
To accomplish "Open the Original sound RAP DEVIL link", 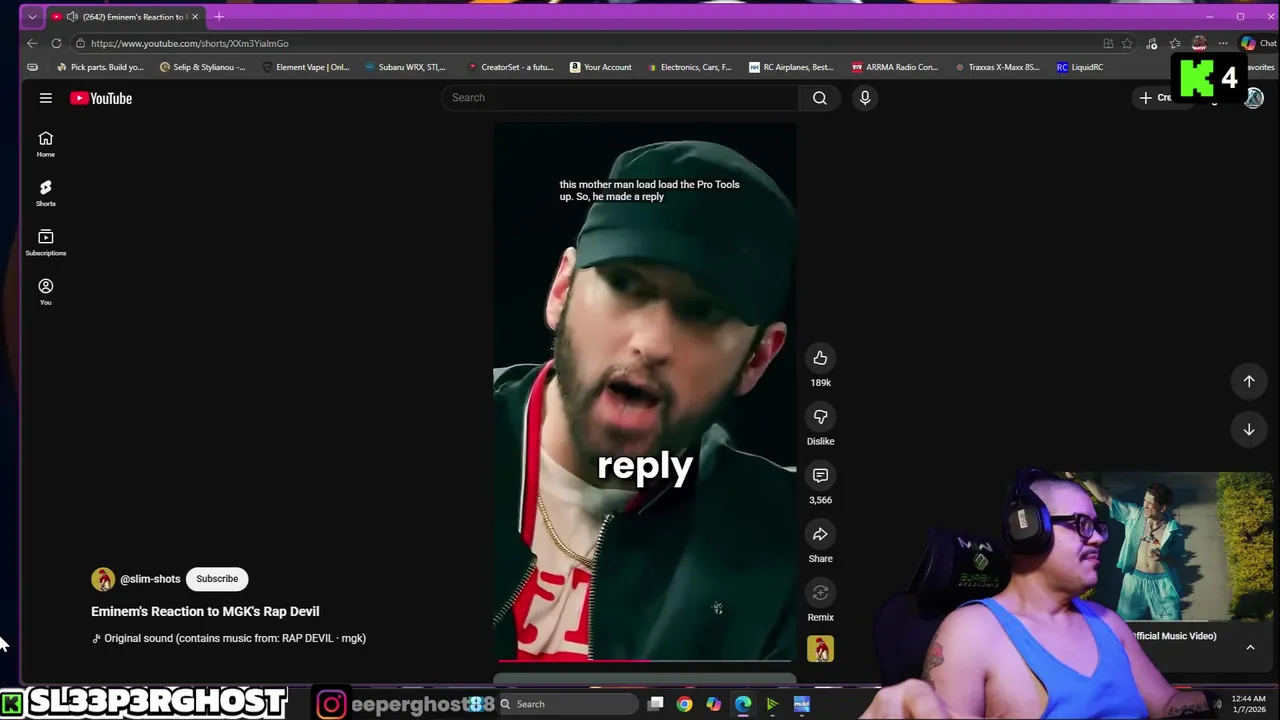I will click(235, 638).
